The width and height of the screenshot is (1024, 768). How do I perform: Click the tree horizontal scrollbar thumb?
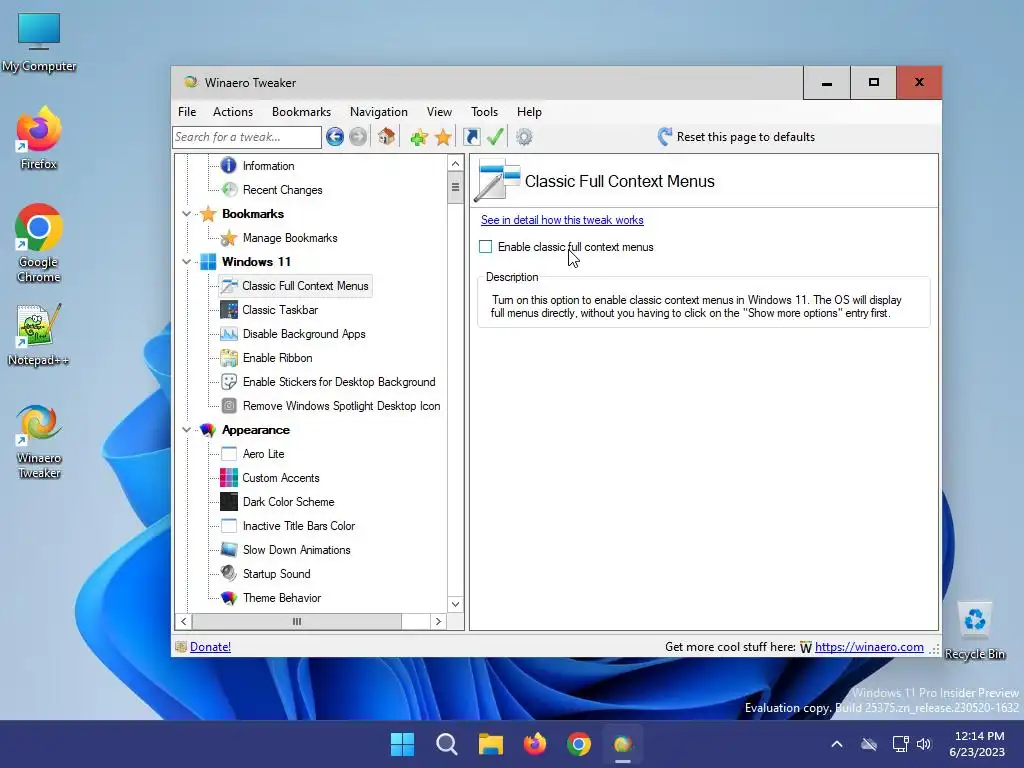[x=296, y=622]
